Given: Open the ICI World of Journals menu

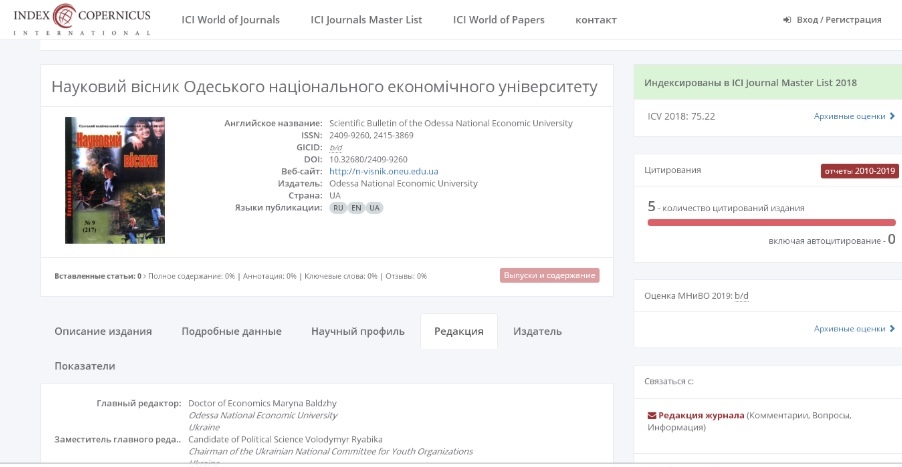Looking at the screenshot, I should [230, 20].
